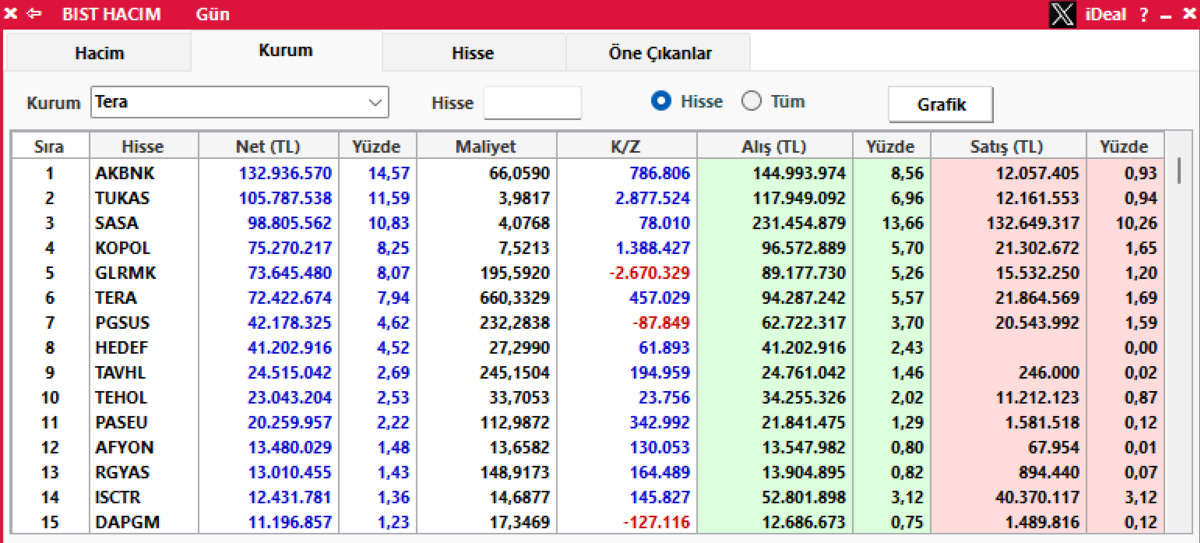
Task: Switch to the Hacim tab
Action: [99, 53]
